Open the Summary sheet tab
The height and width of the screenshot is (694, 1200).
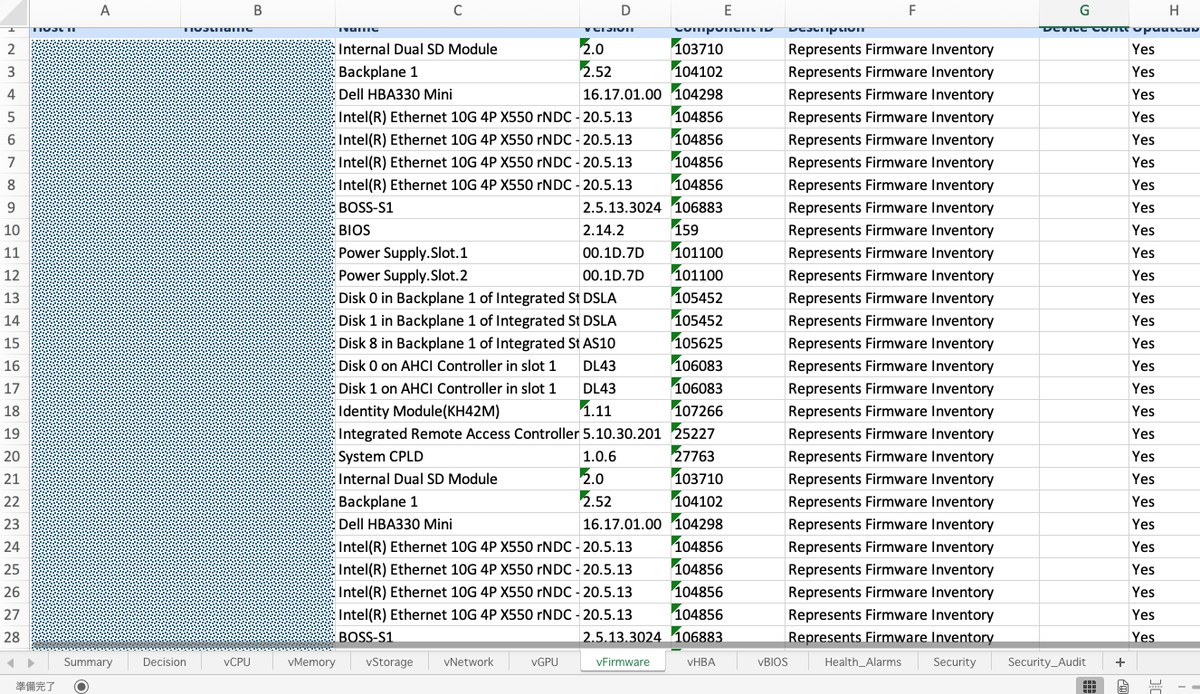click(x=88, y=662)
